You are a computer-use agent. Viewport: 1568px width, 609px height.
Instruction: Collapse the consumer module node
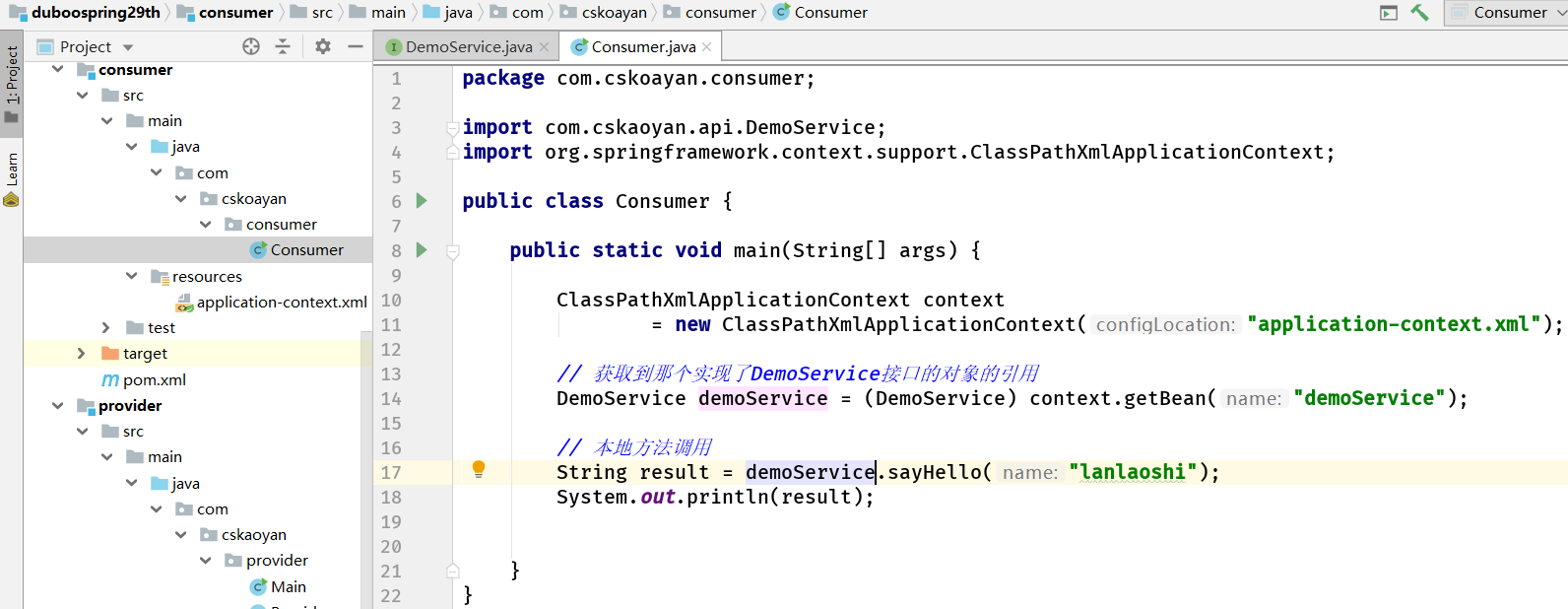point(58,70)
